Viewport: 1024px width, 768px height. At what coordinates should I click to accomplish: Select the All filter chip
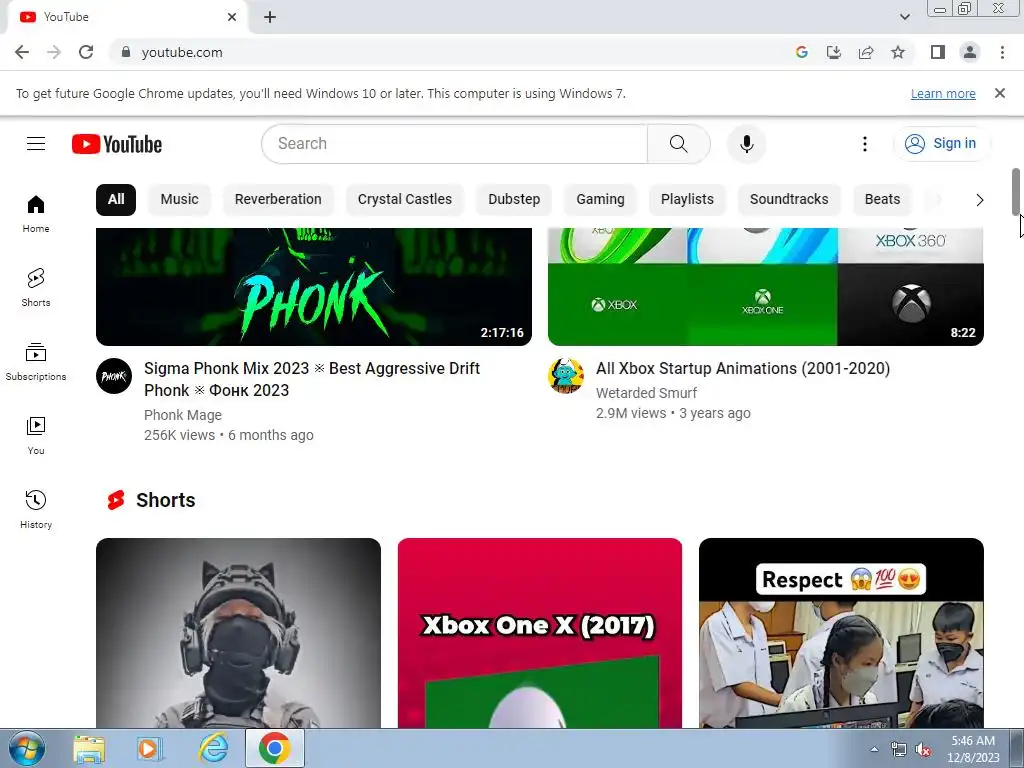[x=116, y=199]
